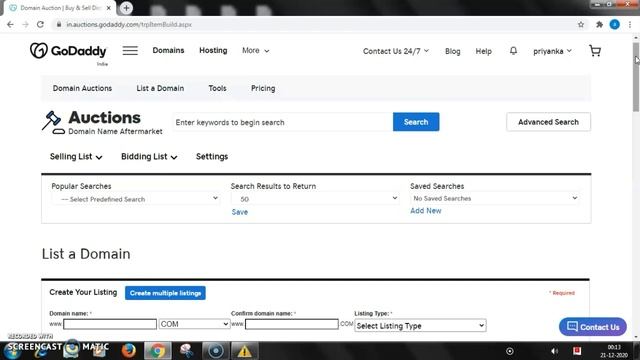Click Create multiple listings button
640x360 pixels.
(165, 293)
